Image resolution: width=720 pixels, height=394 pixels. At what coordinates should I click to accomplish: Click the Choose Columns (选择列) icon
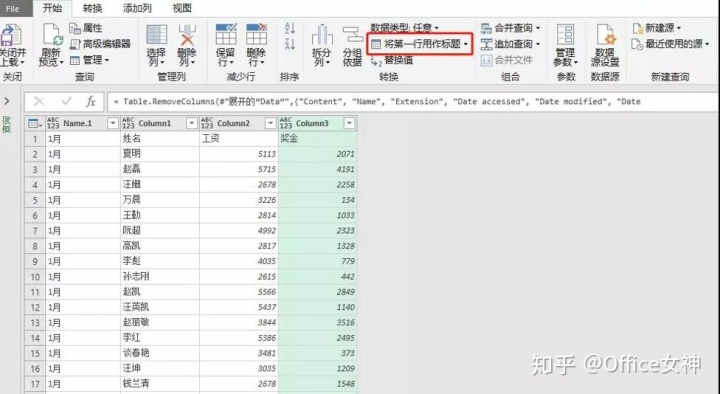pyautogui.click(x=156, y=35)
